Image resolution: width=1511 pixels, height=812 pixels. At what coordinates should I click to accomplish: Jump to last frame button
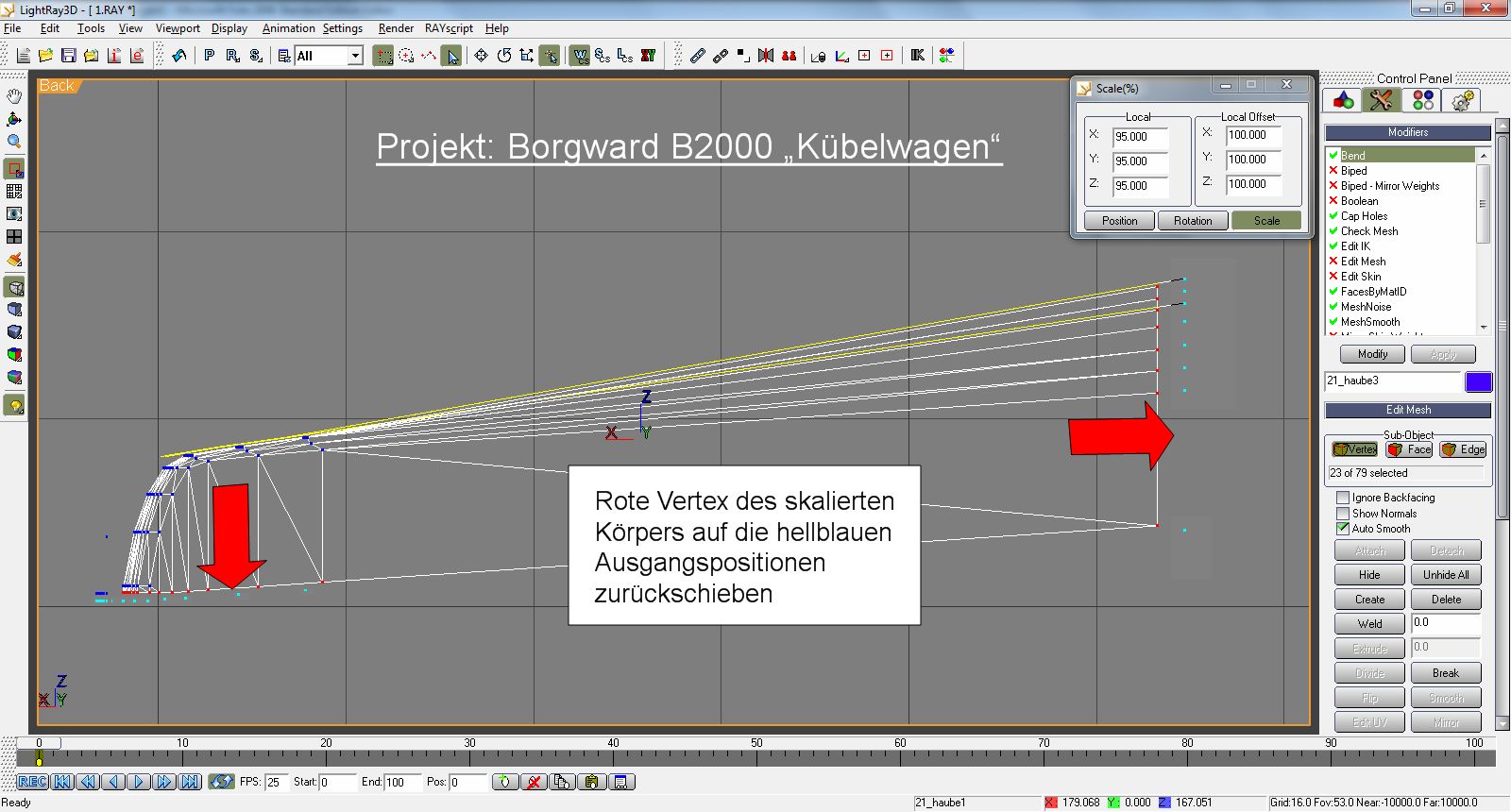(x=190, y=782)
